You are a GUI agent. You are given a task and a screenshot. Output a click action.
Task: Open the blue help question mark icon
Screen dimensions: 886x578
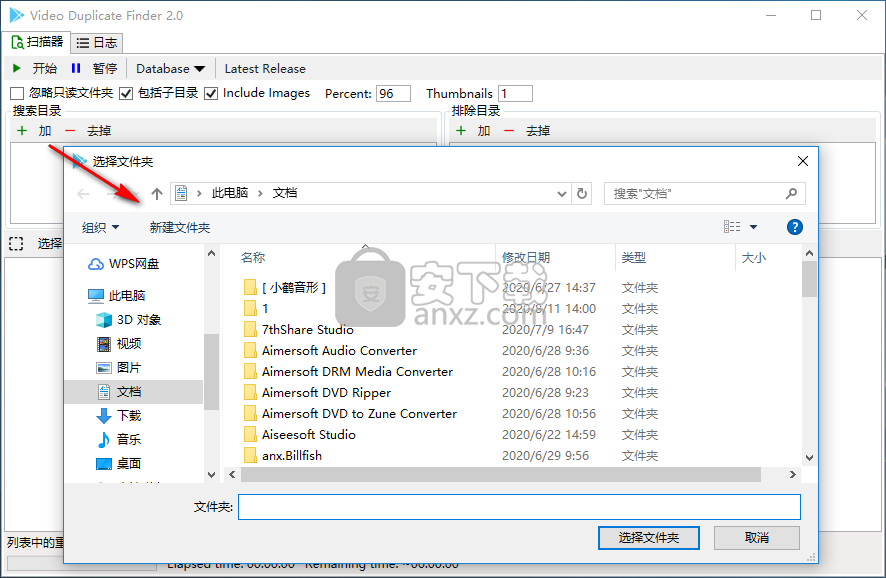[795, 227]
